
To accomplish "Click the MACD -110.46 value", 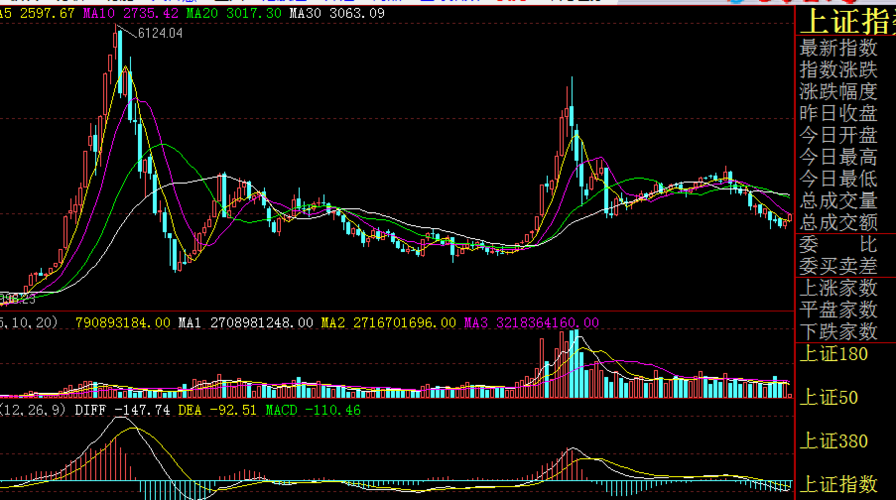I will tap(313, 410).
